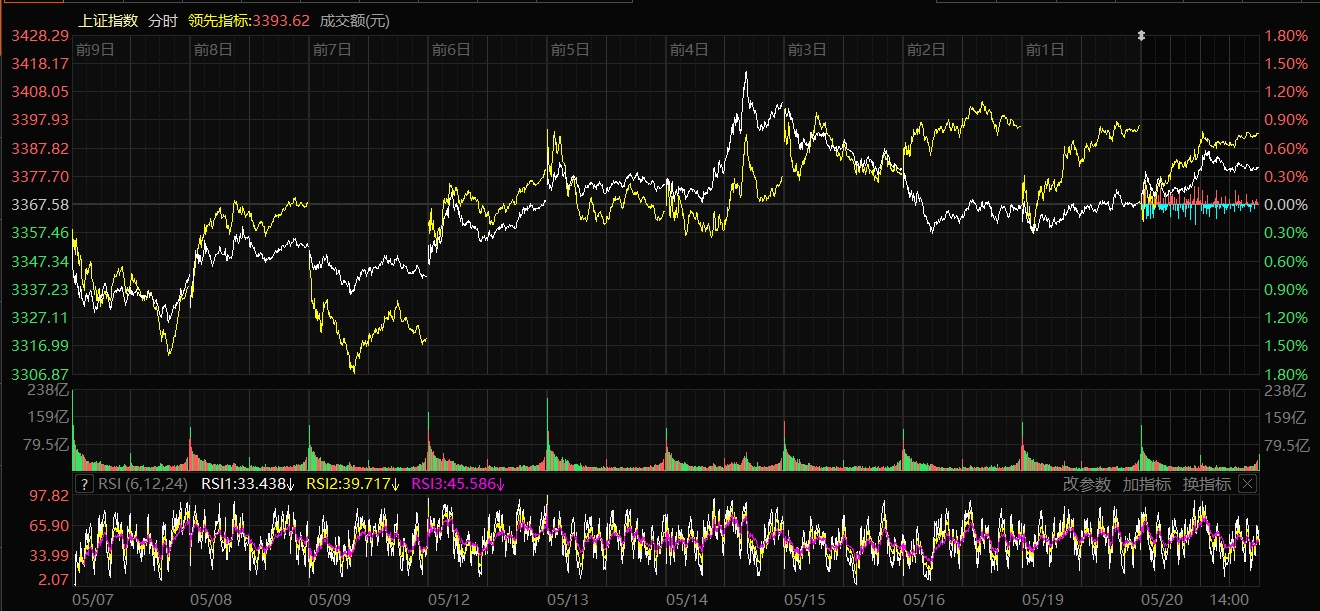The image size is (1320, 611).
Task: Click the 05/15 date on time axis
Action: click(805, 599)
